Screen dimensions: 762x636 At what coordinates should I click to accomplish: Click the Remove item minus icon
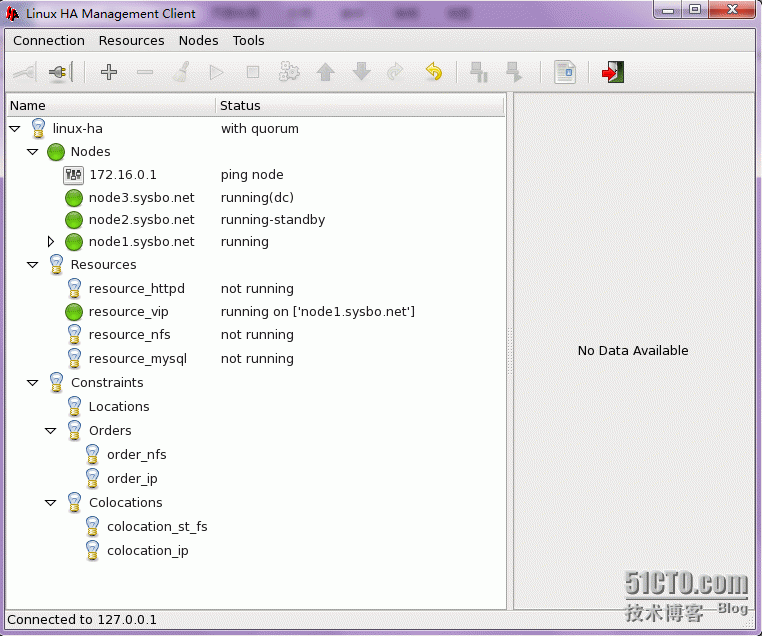click(x=145, y=73)
